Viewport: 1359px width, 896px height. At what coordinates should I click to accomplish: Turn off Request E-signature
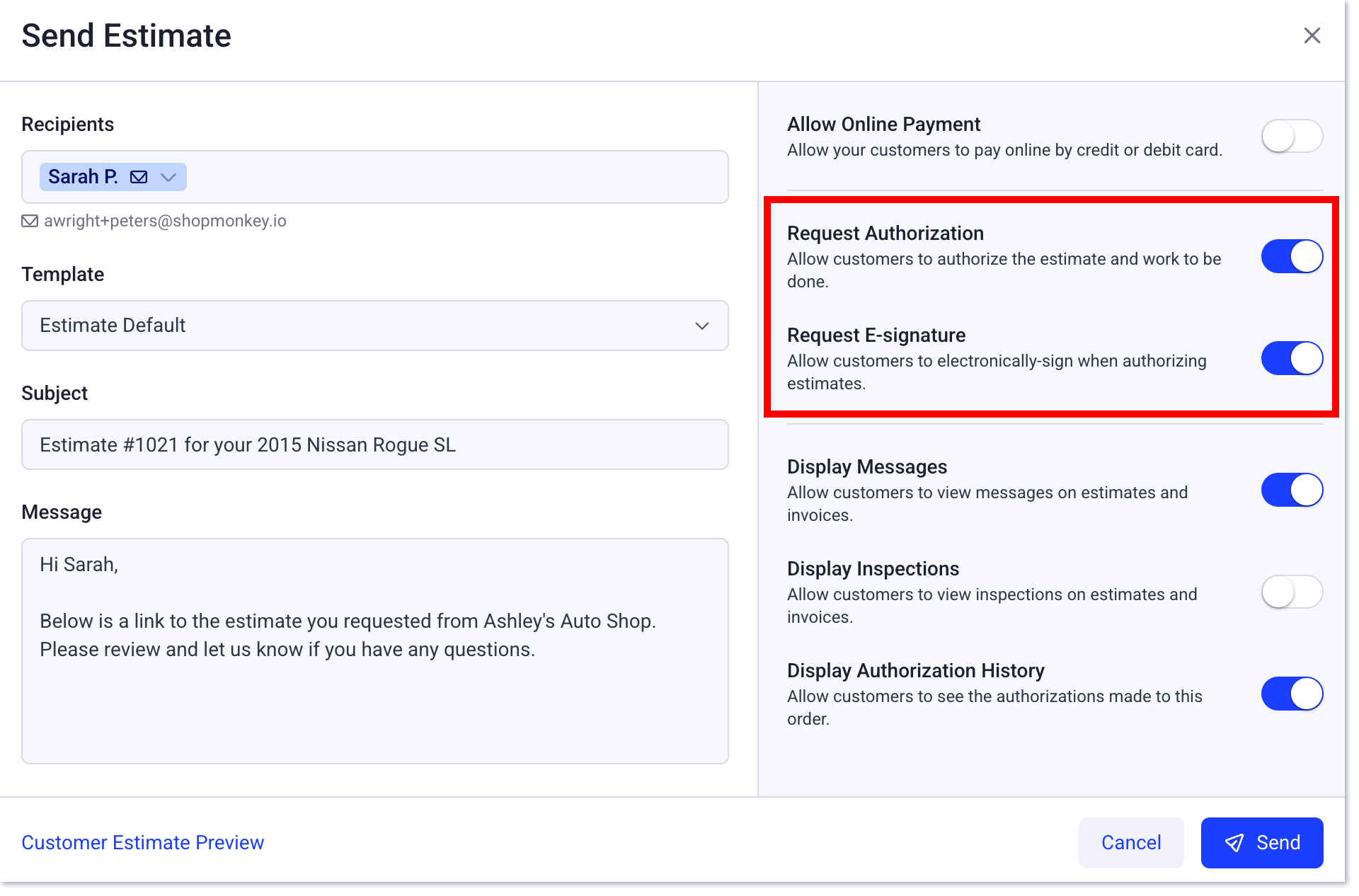(x=1291, y=358)
